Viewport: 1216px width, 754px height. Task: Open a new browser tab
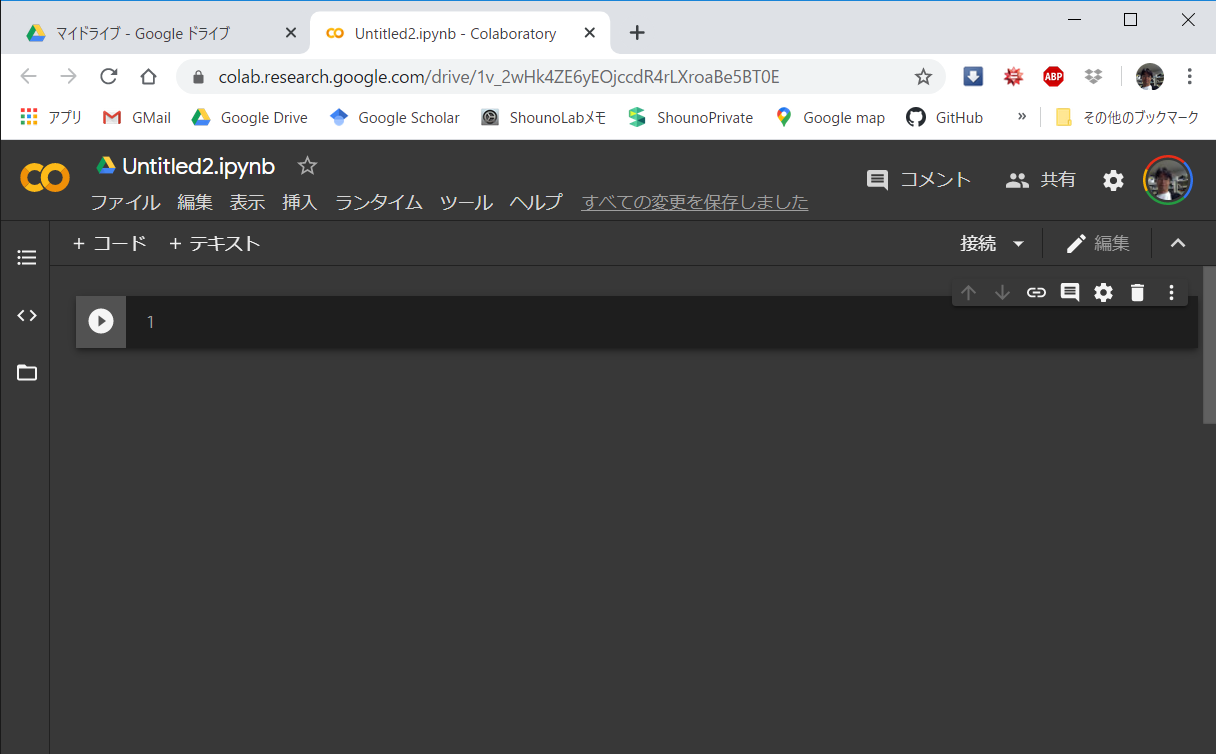tap(637, 33)
